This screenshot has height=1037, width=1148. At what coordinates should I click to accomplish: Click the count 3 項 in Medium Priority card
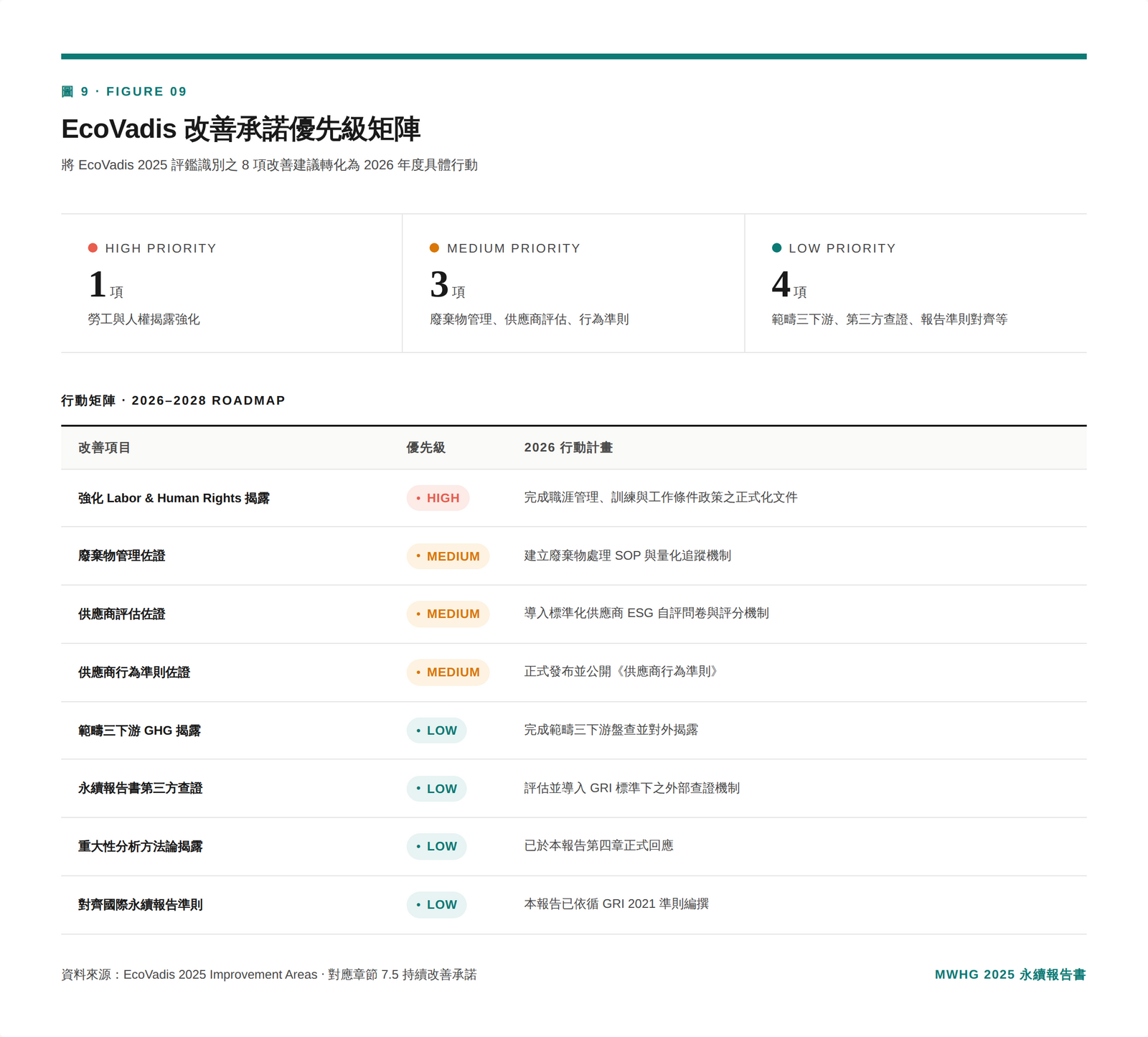(x=448, y=284)
